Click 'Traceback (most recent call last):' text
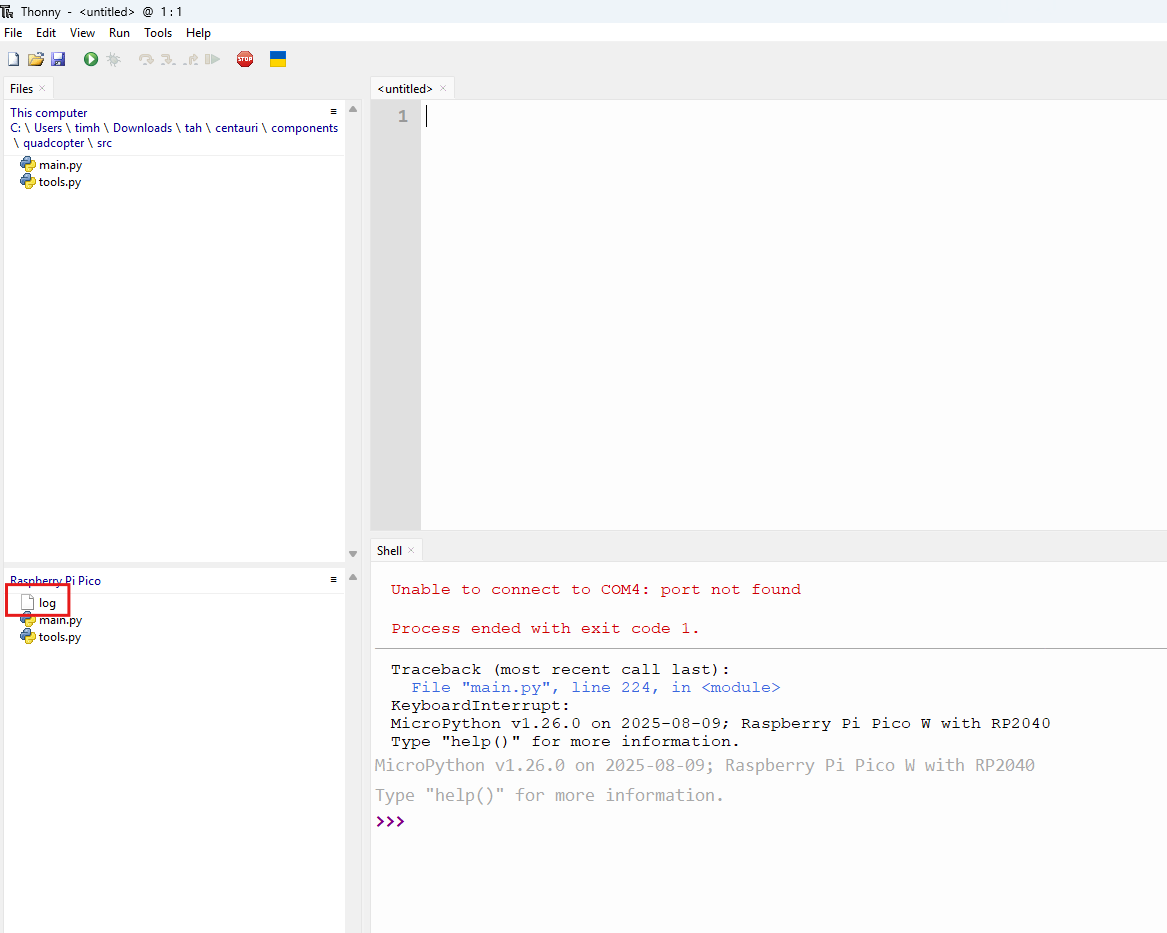 click(x=560, y=670)
